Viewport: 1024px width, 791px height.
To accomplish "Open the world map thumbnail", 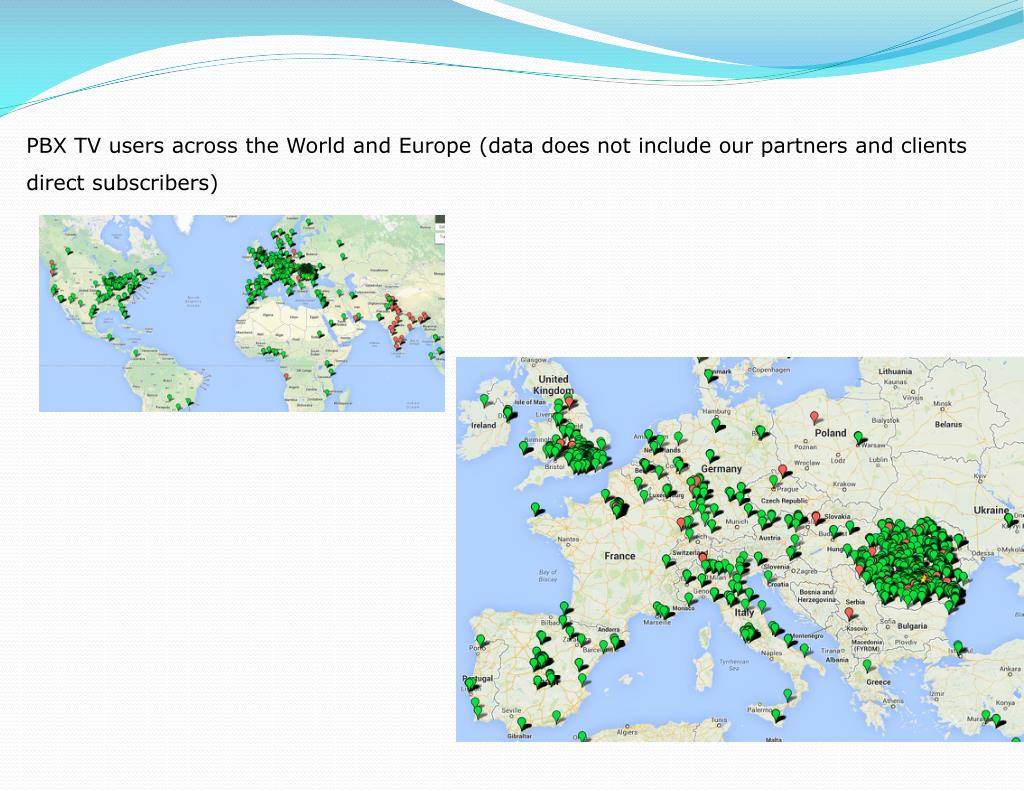I will (242, 313).
